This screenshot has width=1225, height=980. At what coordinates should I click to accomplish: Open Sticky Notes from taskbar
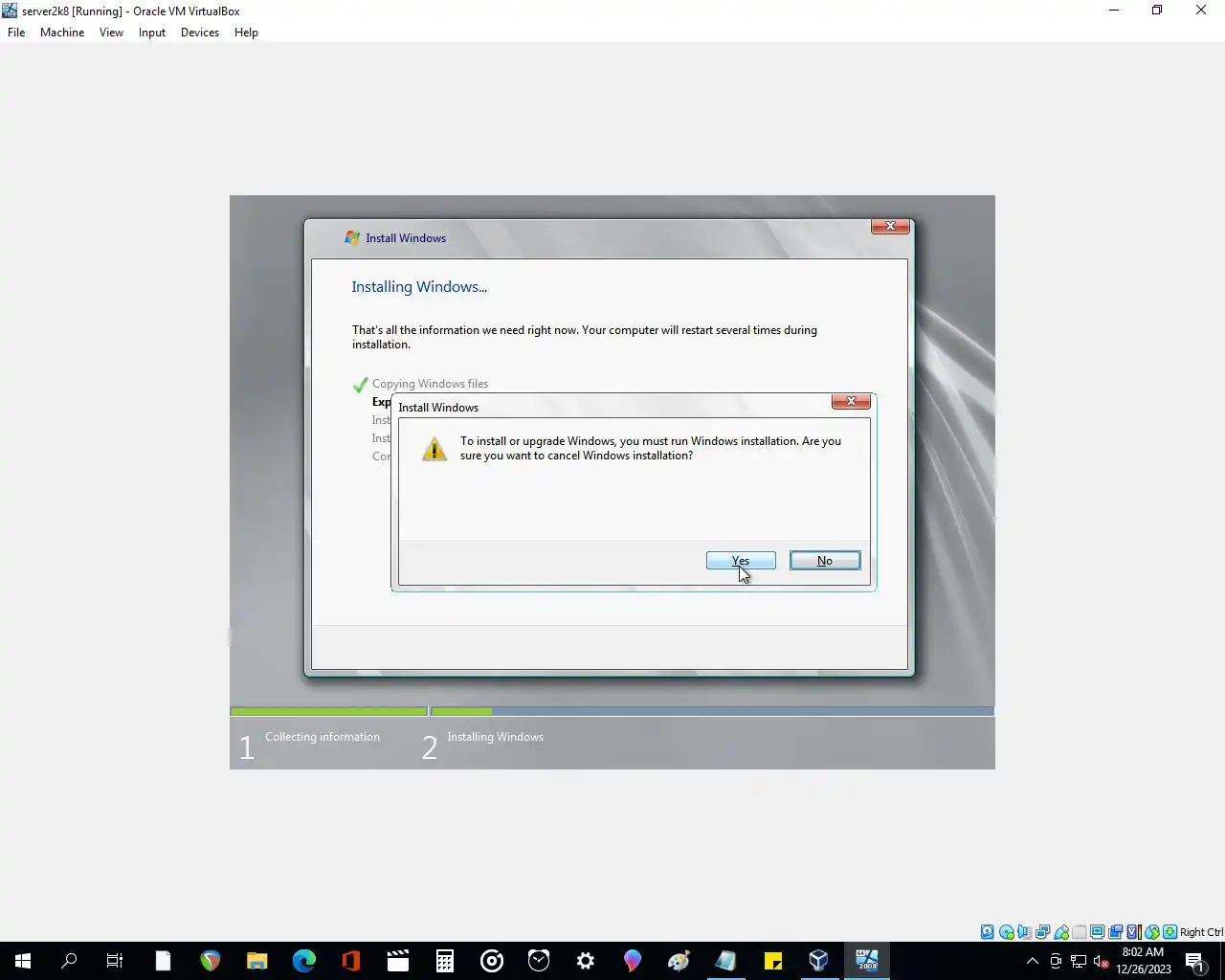pos(773,961)
